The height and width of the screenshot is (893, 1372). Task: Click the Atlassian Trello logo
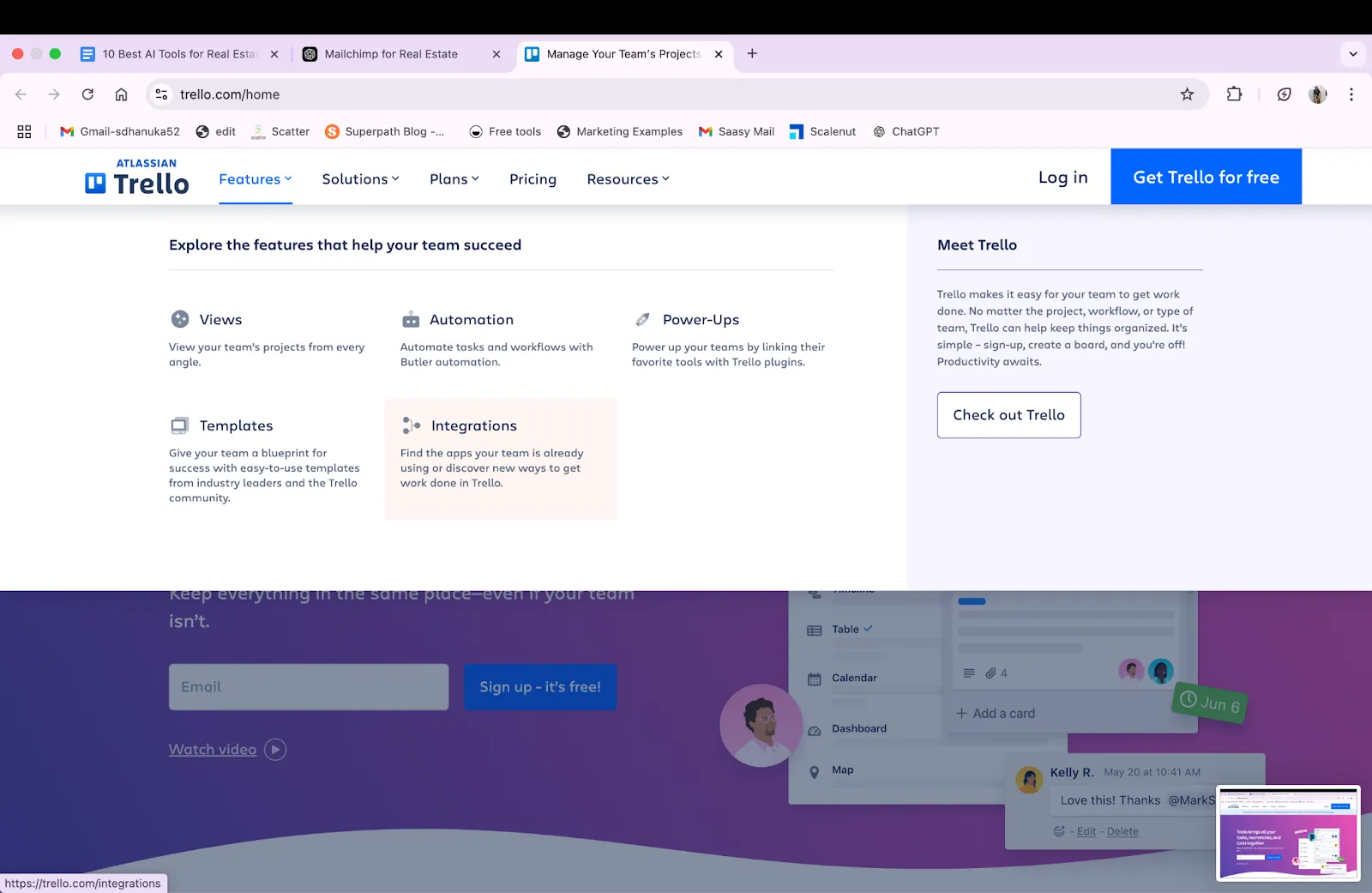click(136, 176)
